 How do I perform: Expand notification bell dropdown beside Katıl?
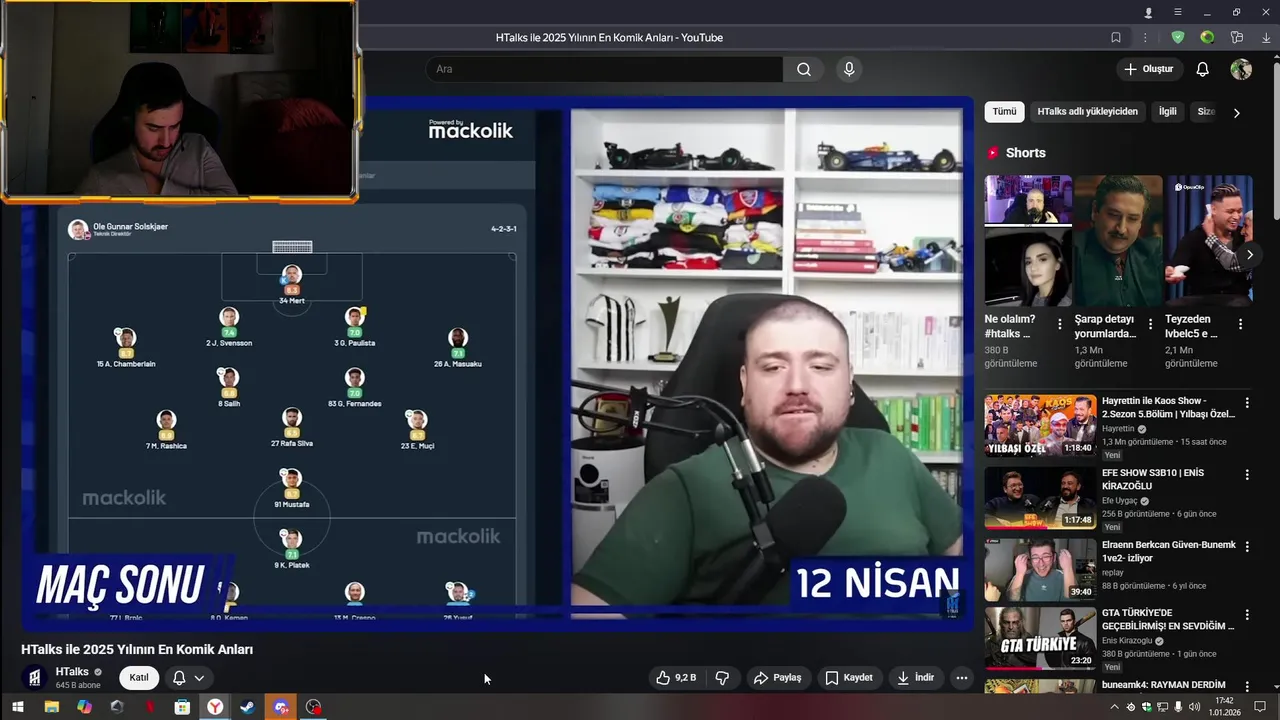[x=188, y=678]
